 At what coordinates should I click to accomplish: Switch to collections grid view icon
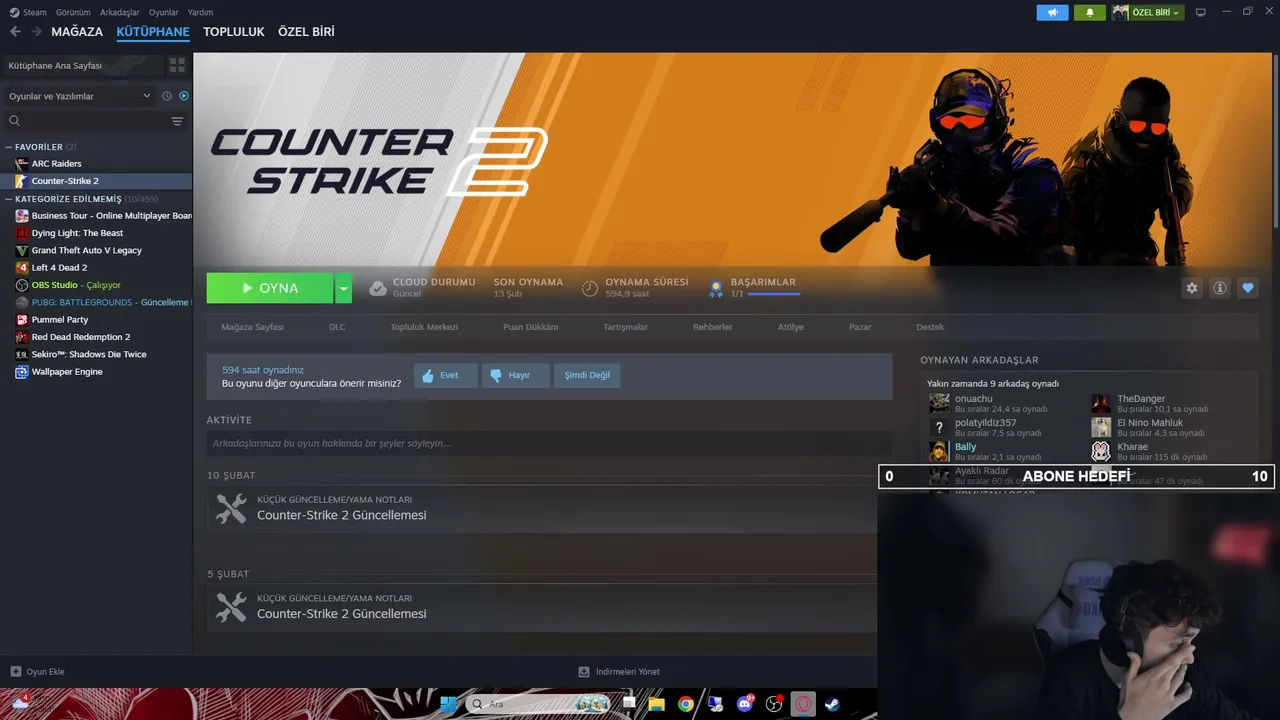(177, 65)
